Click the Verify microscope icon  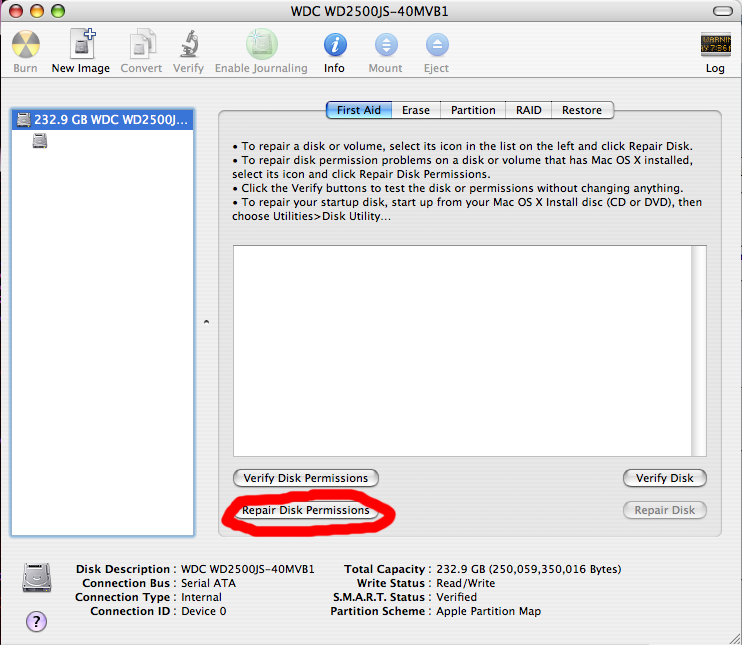(189, 44)
